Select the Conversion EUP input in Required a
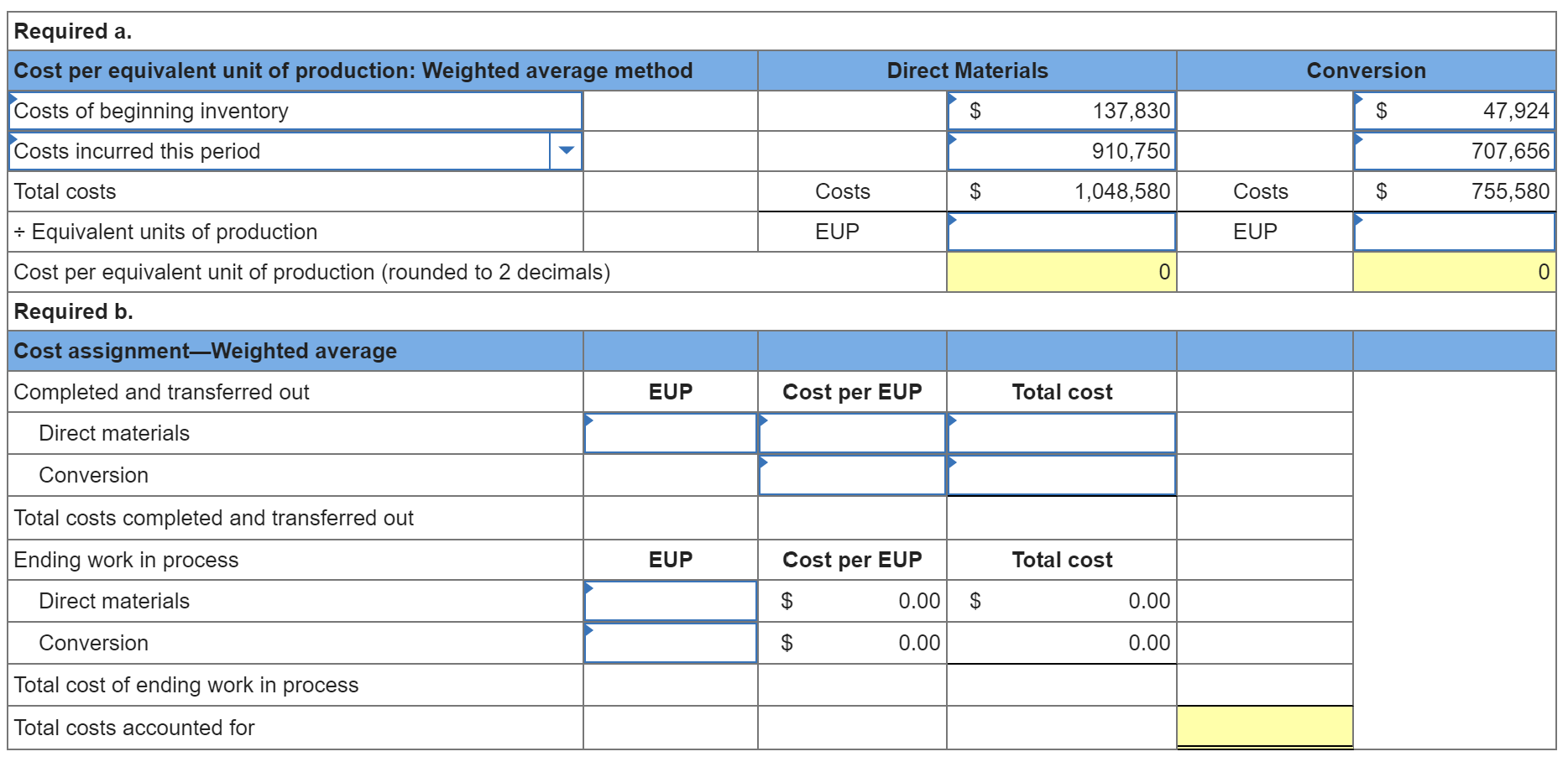Viewport: 1568px width, 762px height. point(1455,232)
